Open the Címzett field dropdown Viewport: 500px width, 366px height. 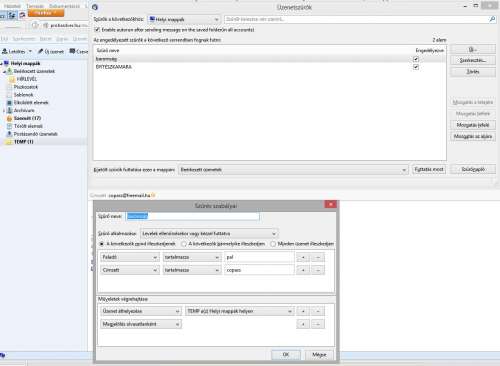pyautogui.click(x=129, y=270)
